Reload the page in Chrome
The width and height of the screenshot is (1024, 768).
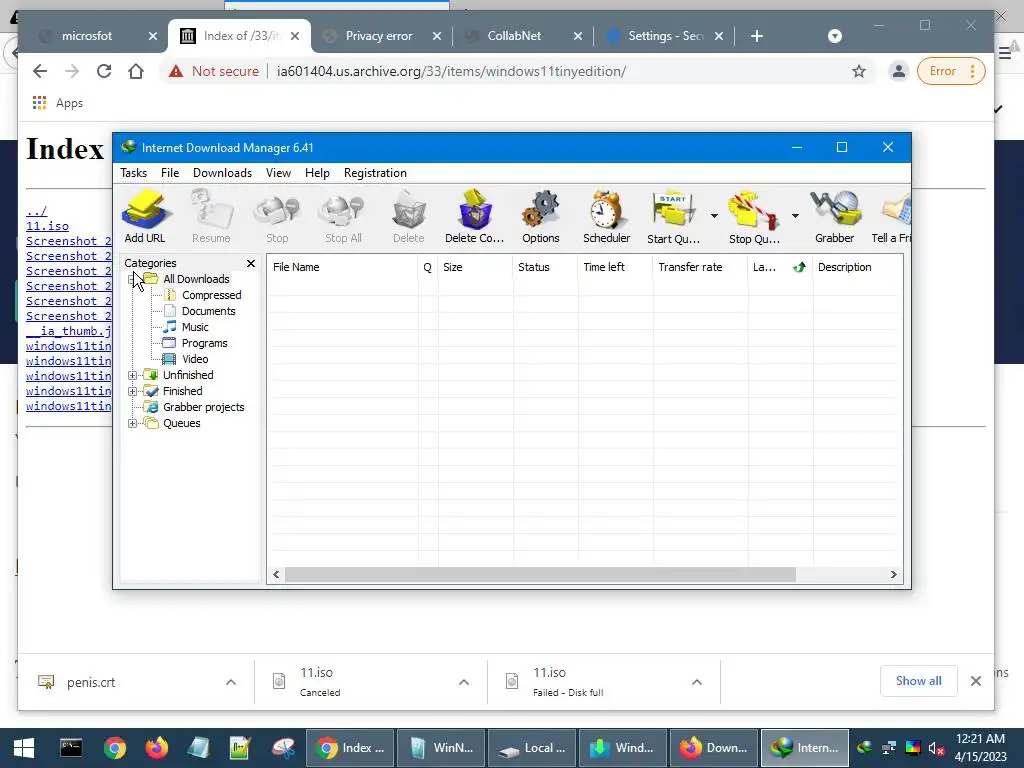pyautogui.click(x=104, y=71)
